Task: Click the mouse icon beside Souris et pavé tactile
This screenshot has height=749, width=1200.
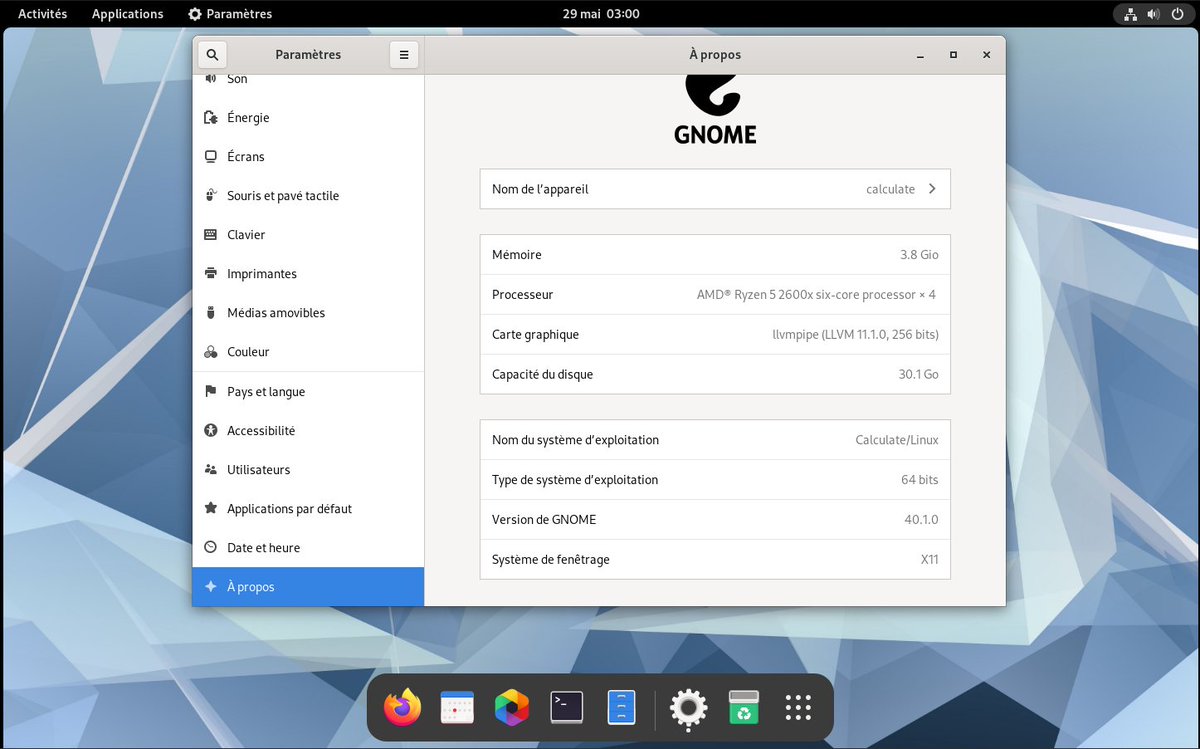Action: [210, 195]
